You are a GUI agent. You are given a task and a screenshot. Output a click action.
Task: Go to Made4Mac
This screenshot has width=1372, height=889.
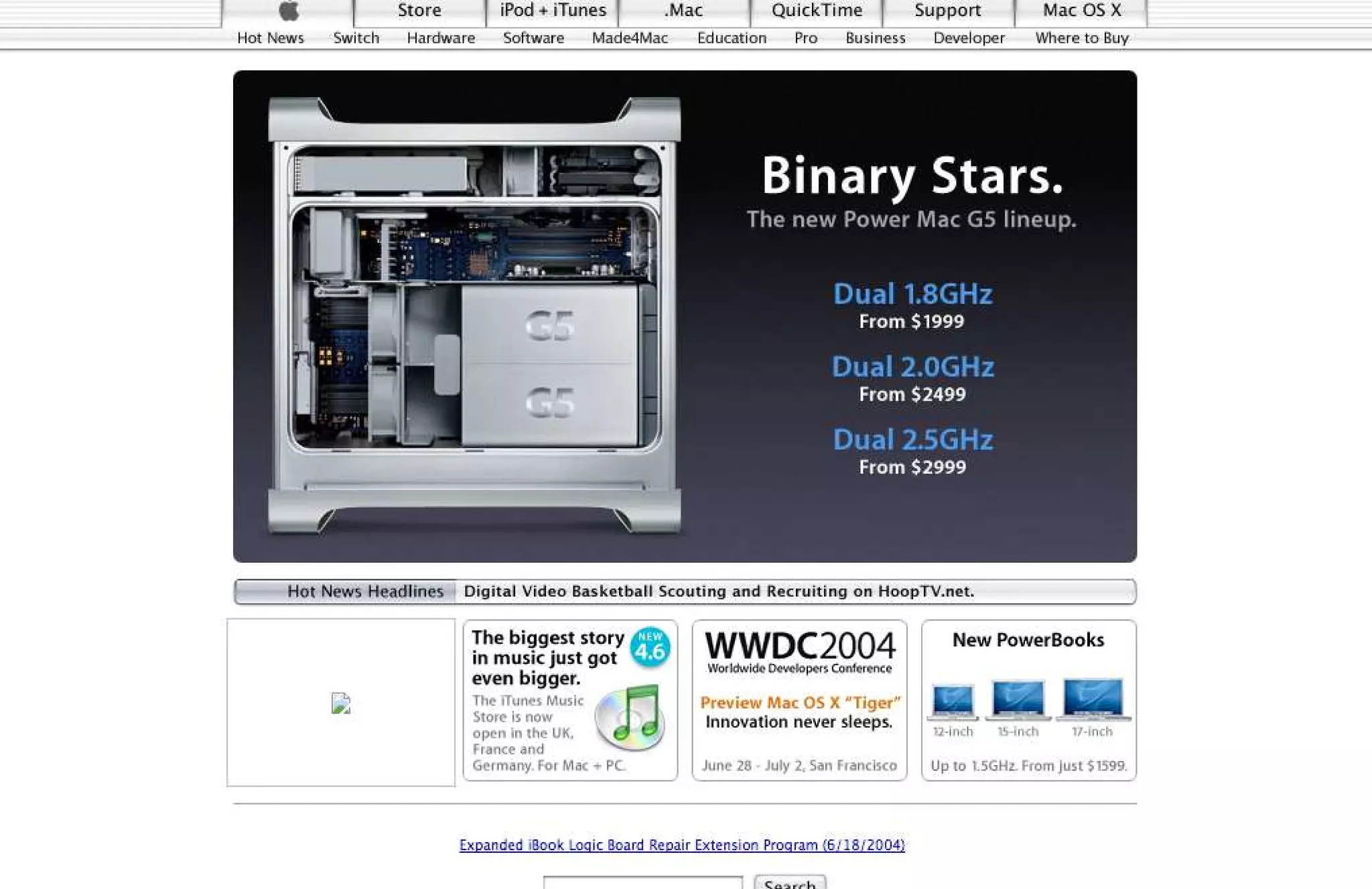(630, 38)
